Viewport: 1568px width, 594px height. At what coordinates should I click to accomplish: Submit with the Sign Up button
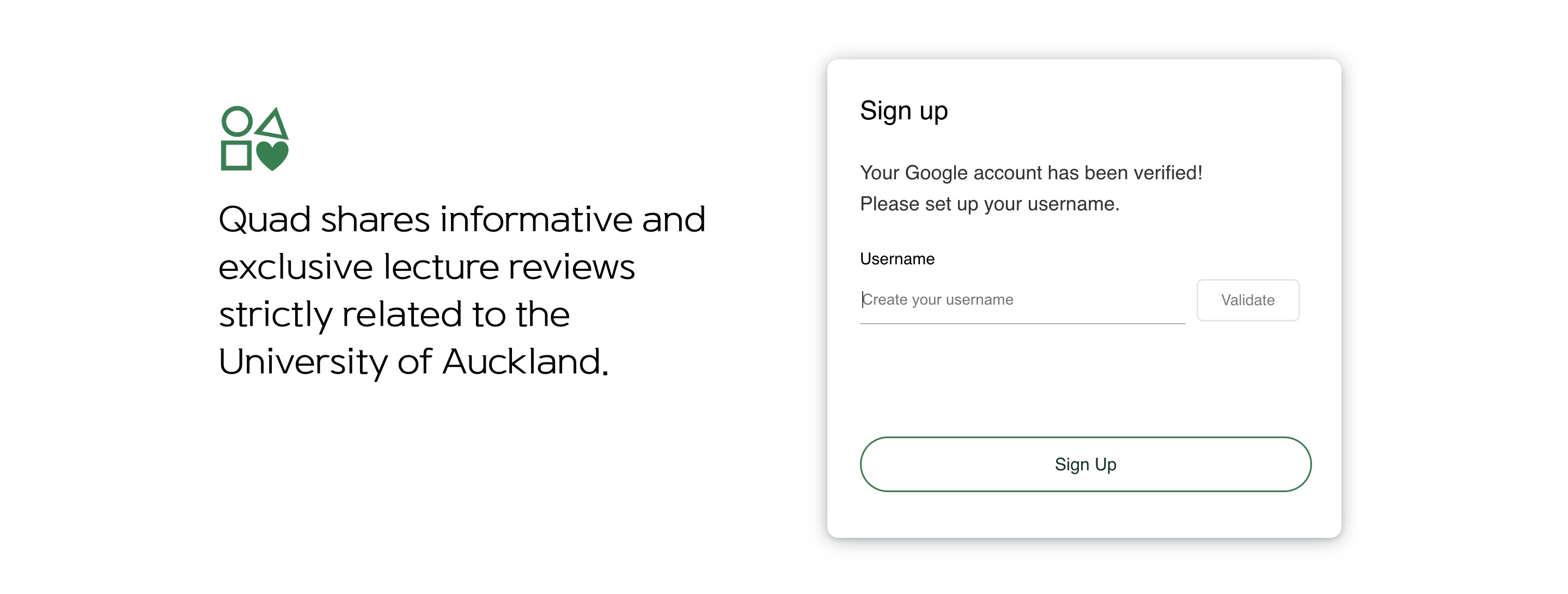1085,464
